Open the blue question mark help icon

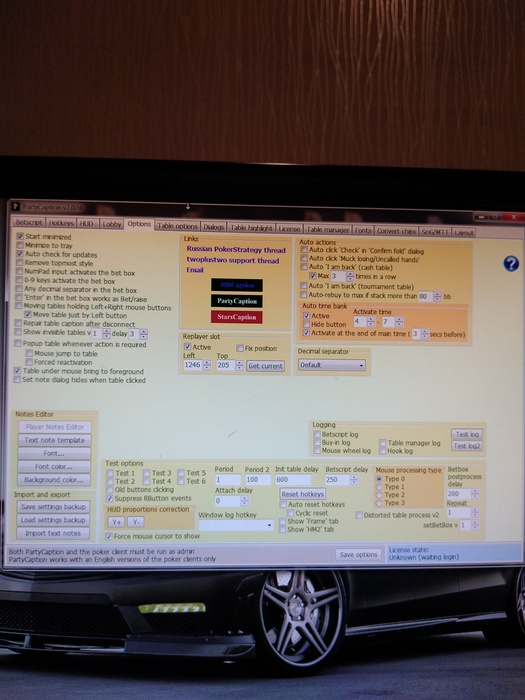point(511,263)
